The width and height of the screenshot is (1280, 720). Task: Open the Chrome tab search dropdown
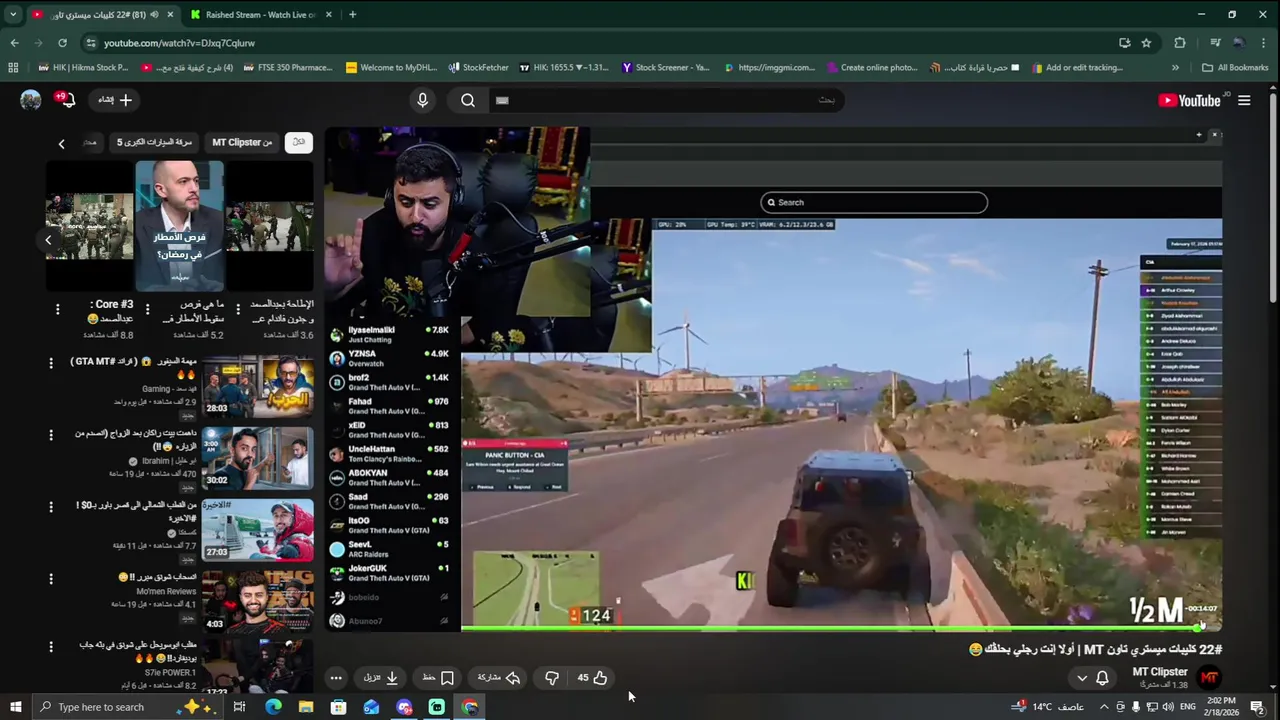13,14
